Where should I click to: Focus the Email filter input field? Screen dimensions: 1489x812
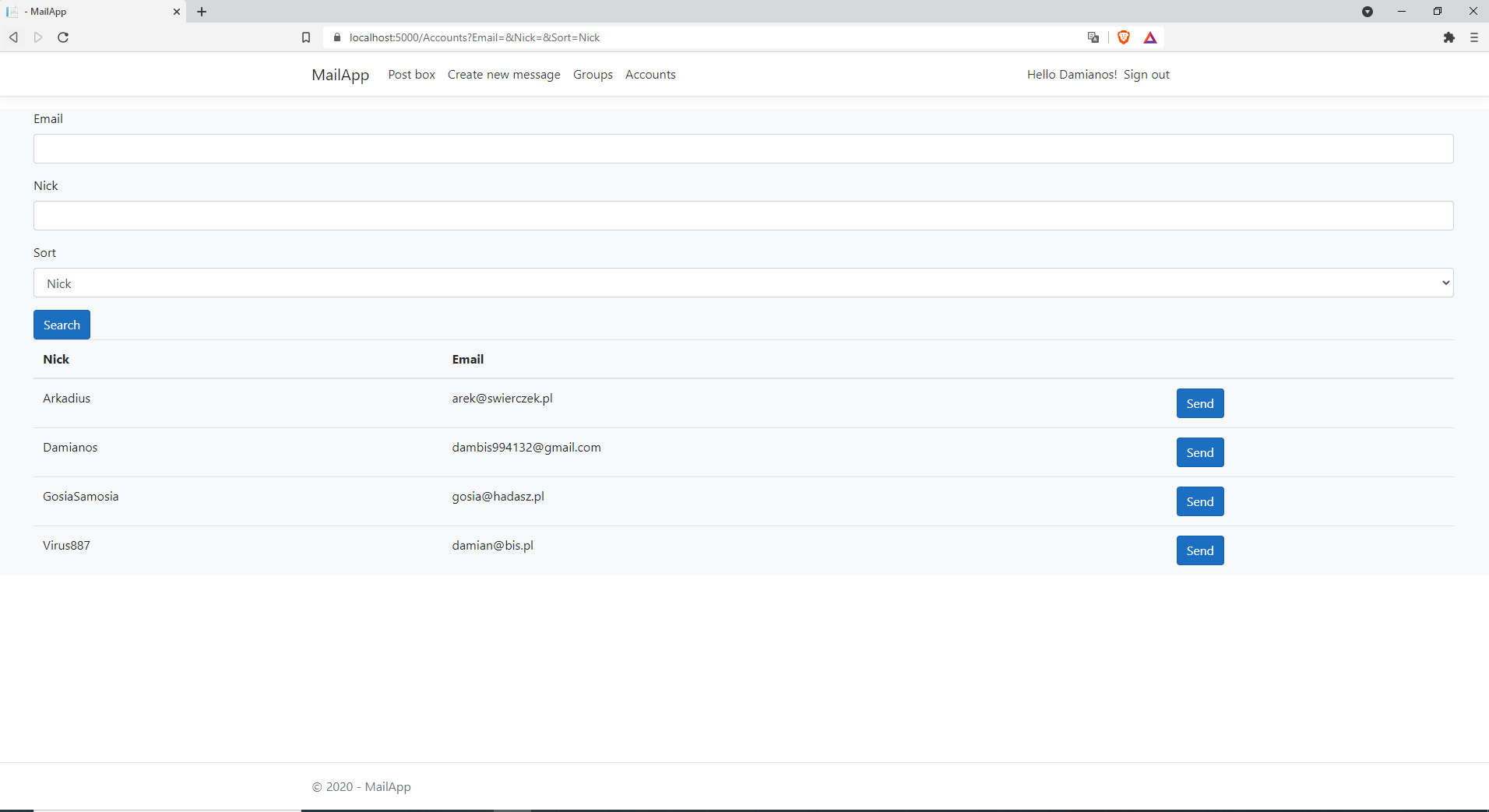tap(743, 149)
